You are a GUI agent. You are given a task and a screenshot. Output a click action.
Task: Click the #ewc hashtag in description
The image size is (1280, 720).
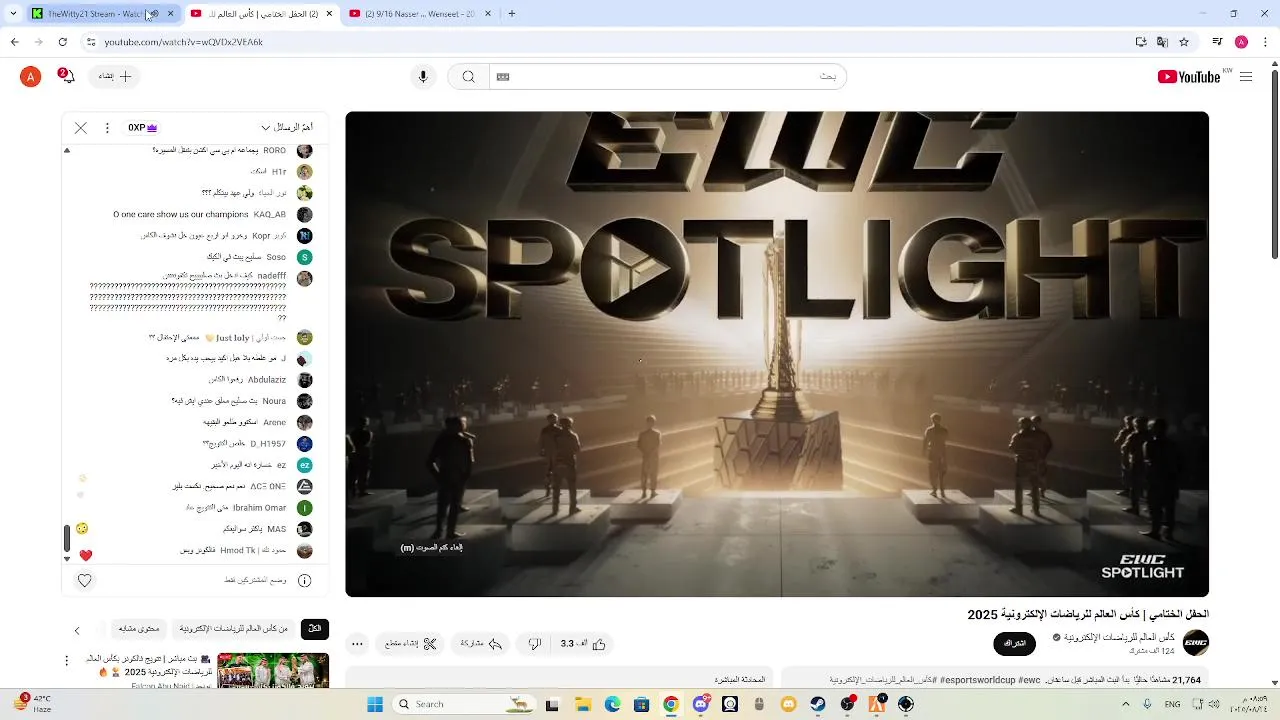pos(1030,680)
